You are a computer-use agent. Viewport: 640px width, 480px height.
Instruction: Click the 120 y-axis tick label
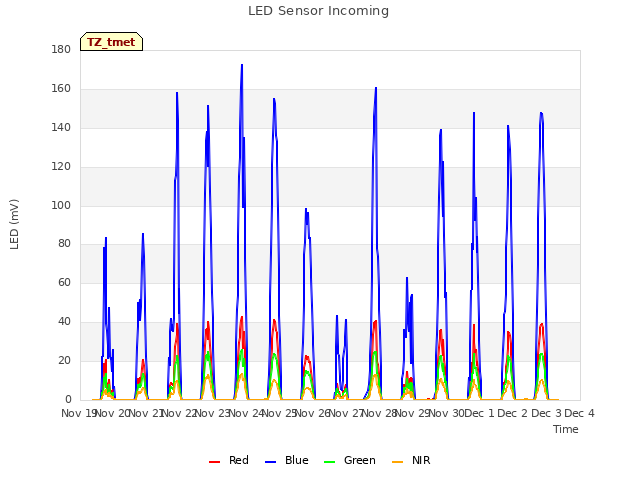[61, 166]
